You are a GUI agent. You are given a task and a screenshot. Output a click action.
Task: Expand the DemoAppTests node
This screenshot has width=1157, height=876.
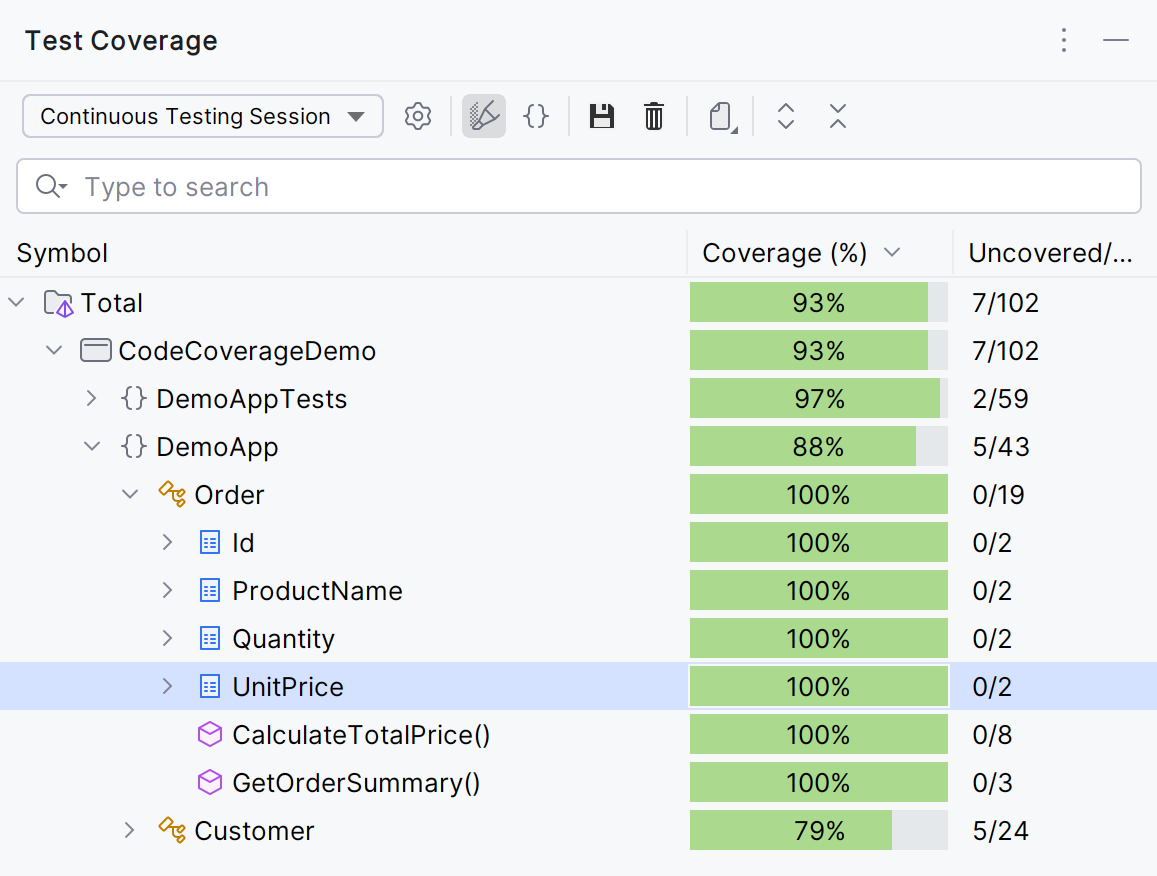[x=91, y=398]
